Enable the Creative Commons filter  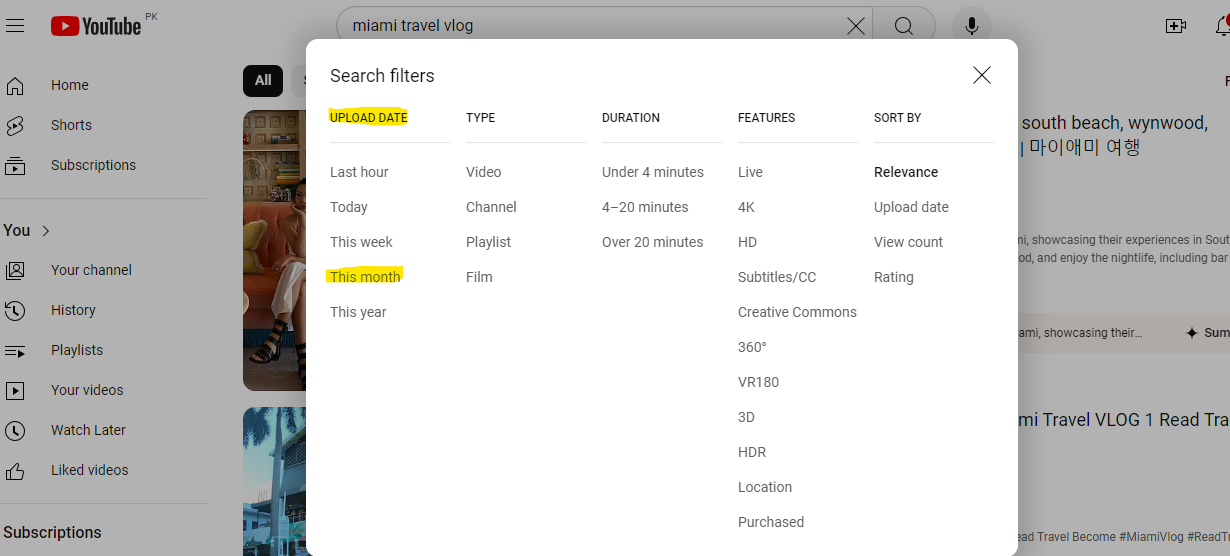797,312
